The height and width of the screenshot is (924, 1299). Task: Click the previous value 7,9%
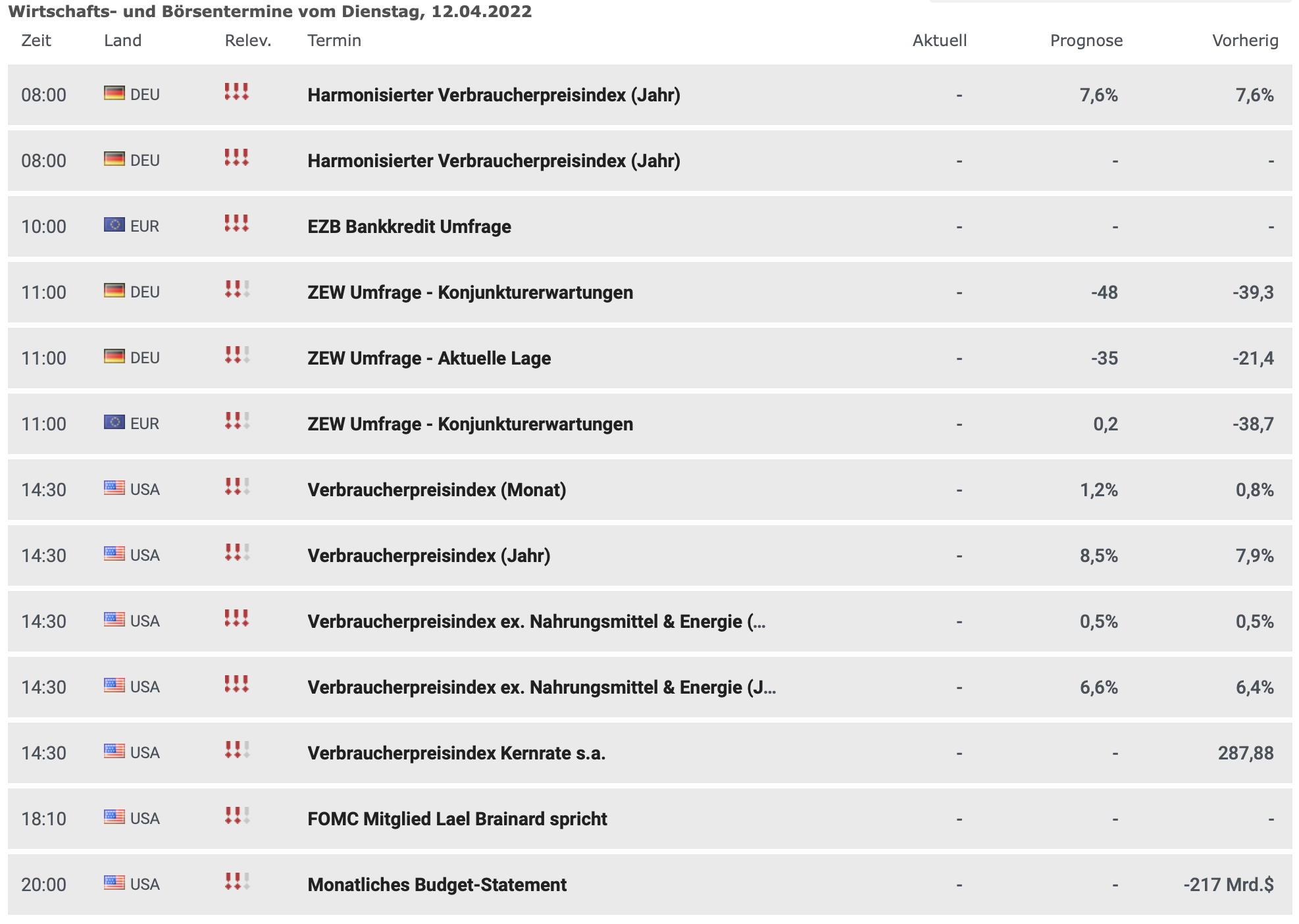[1254, 555]
